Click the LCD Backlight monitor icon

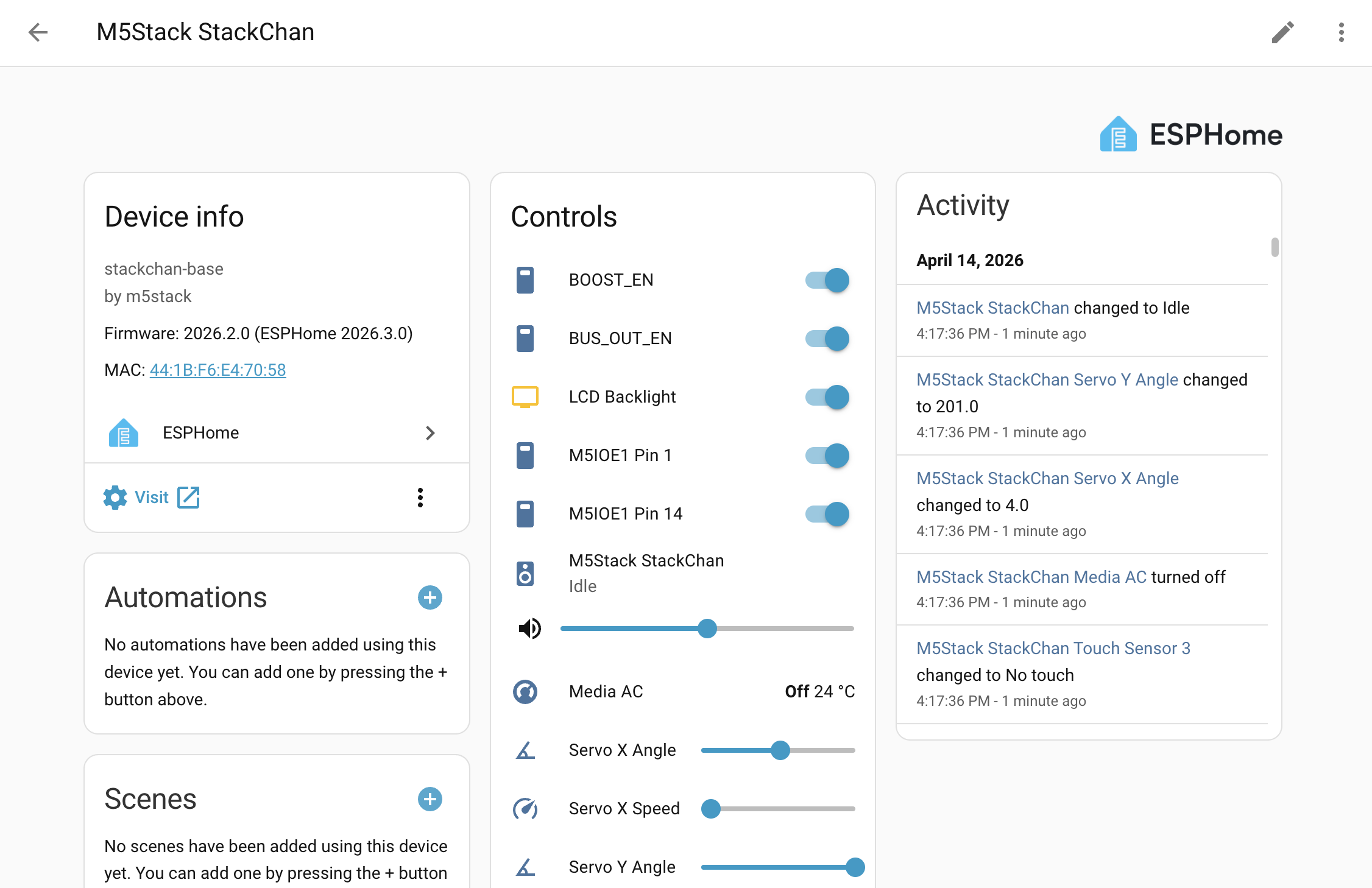(525, 397)
